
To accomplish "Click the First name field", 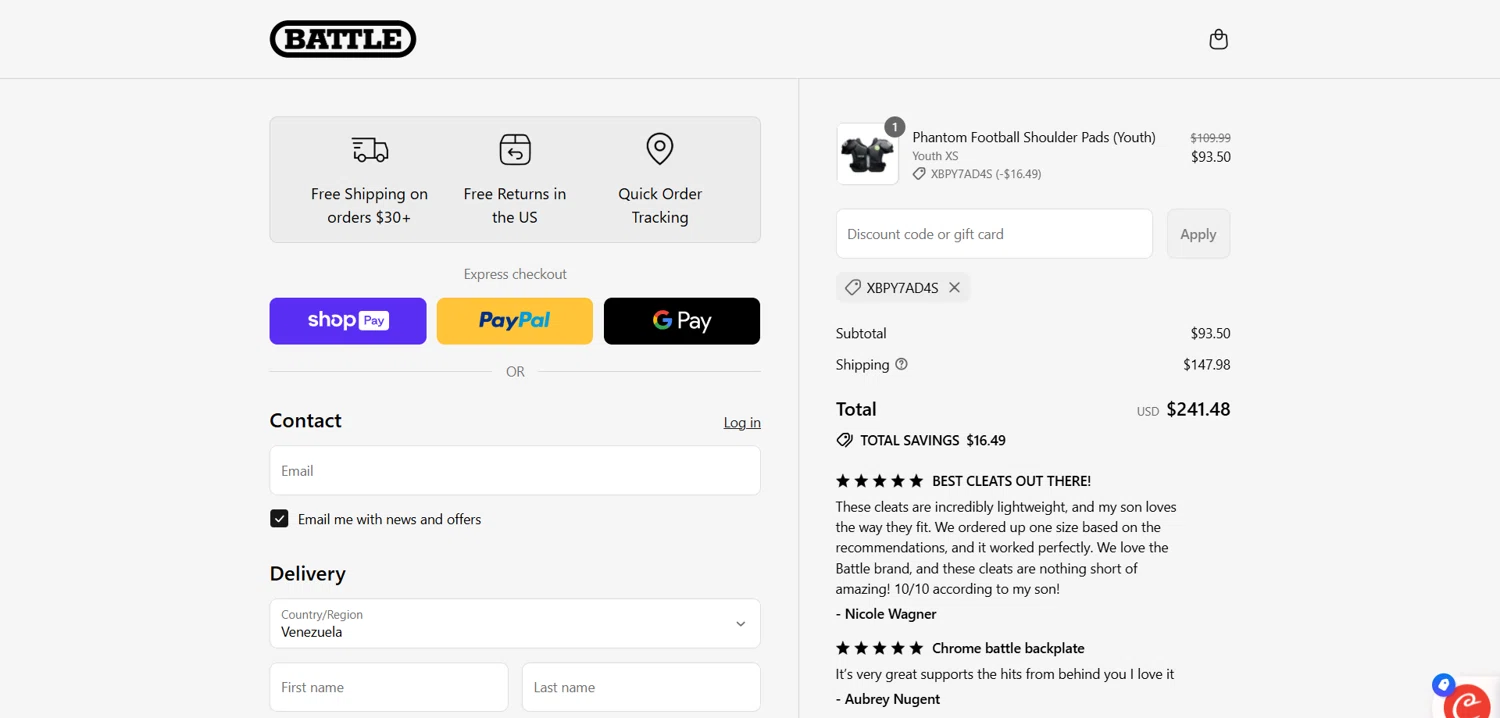I will (389, 687).
